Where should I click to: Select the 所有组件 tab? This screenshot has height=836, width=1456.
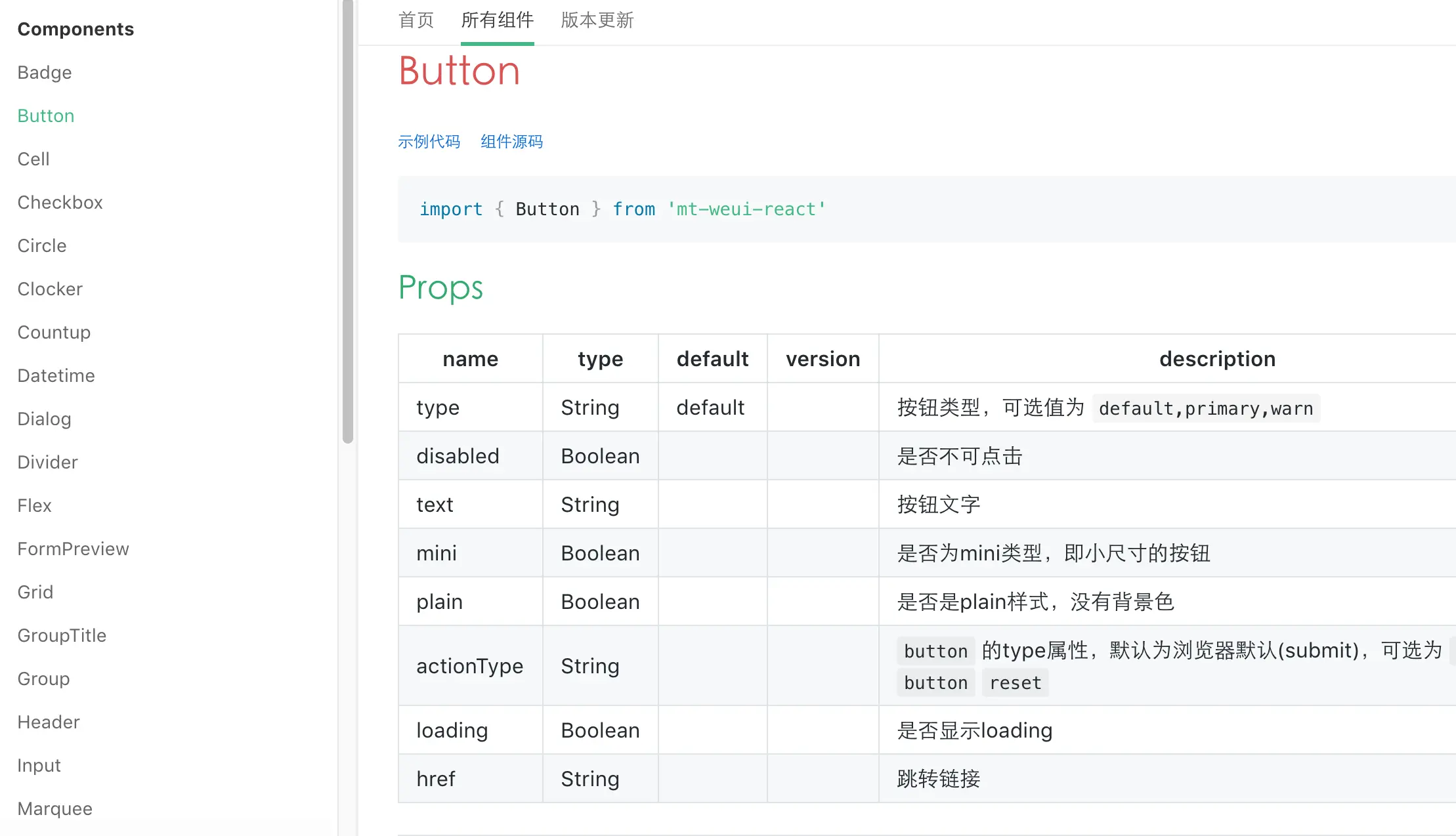click(x=497, y=20)
